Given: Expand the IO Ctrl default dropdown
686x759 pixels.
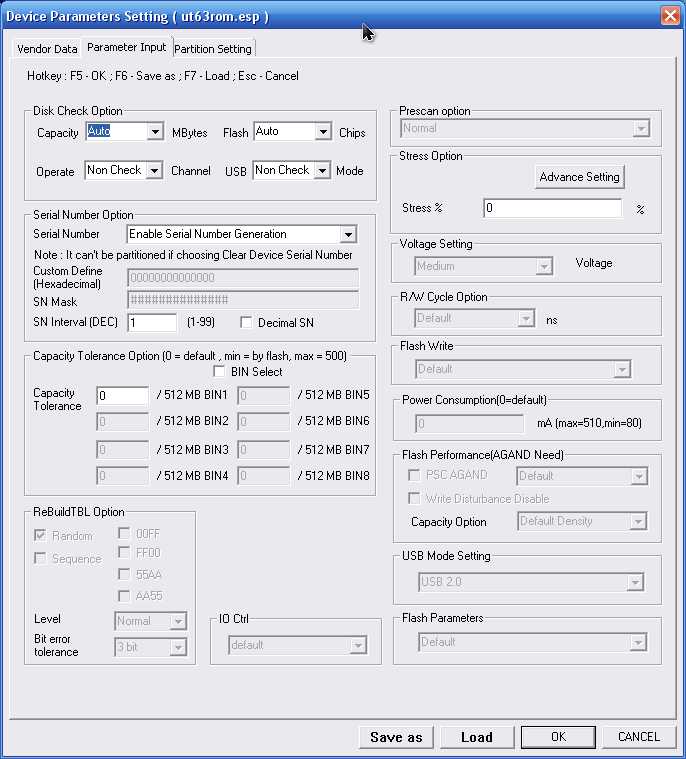Looking at the screenshot, I should (x=358, y=645).
